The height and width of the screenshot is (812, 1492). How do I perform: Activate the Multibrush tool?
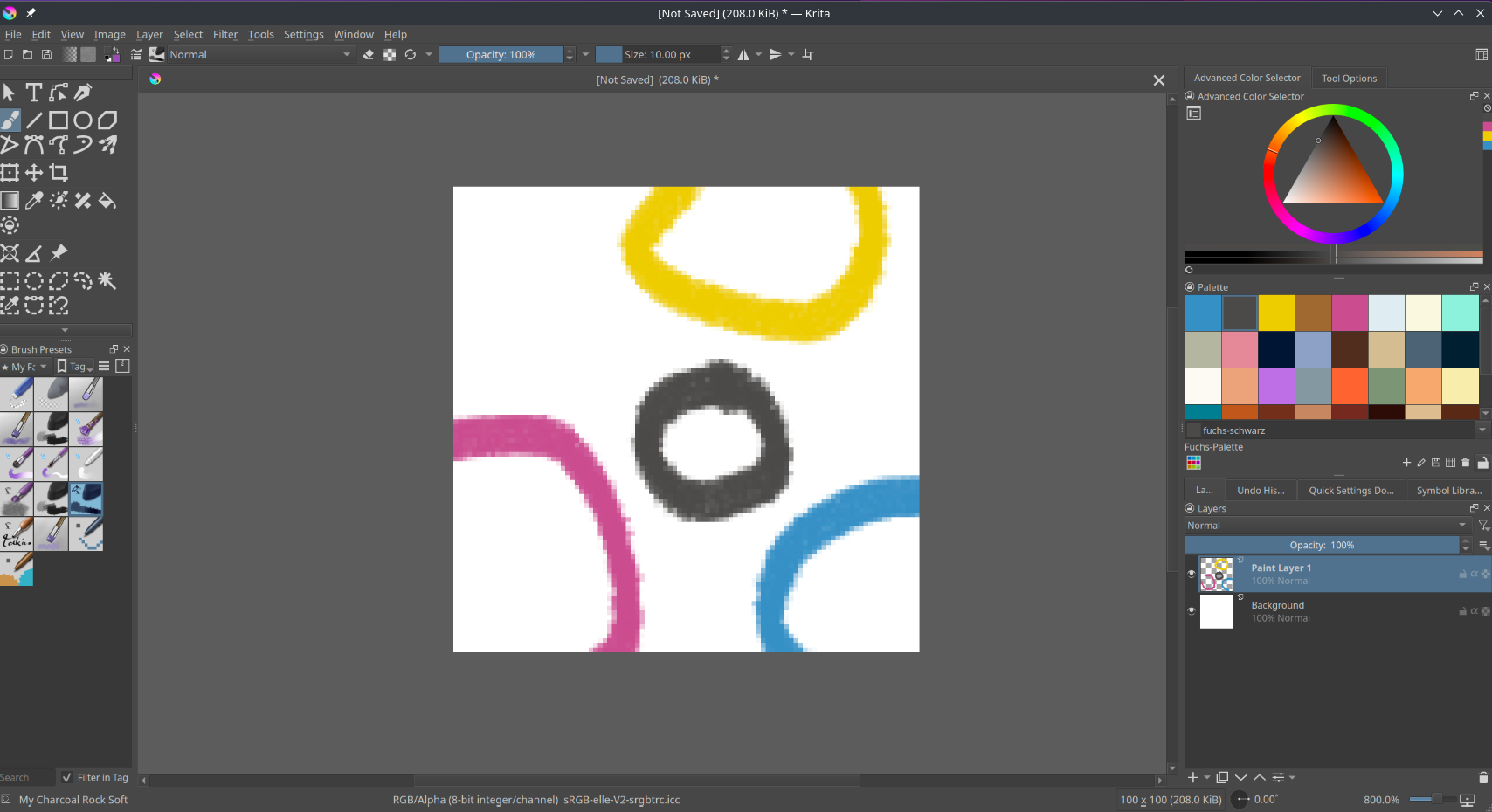pos(107,145)
